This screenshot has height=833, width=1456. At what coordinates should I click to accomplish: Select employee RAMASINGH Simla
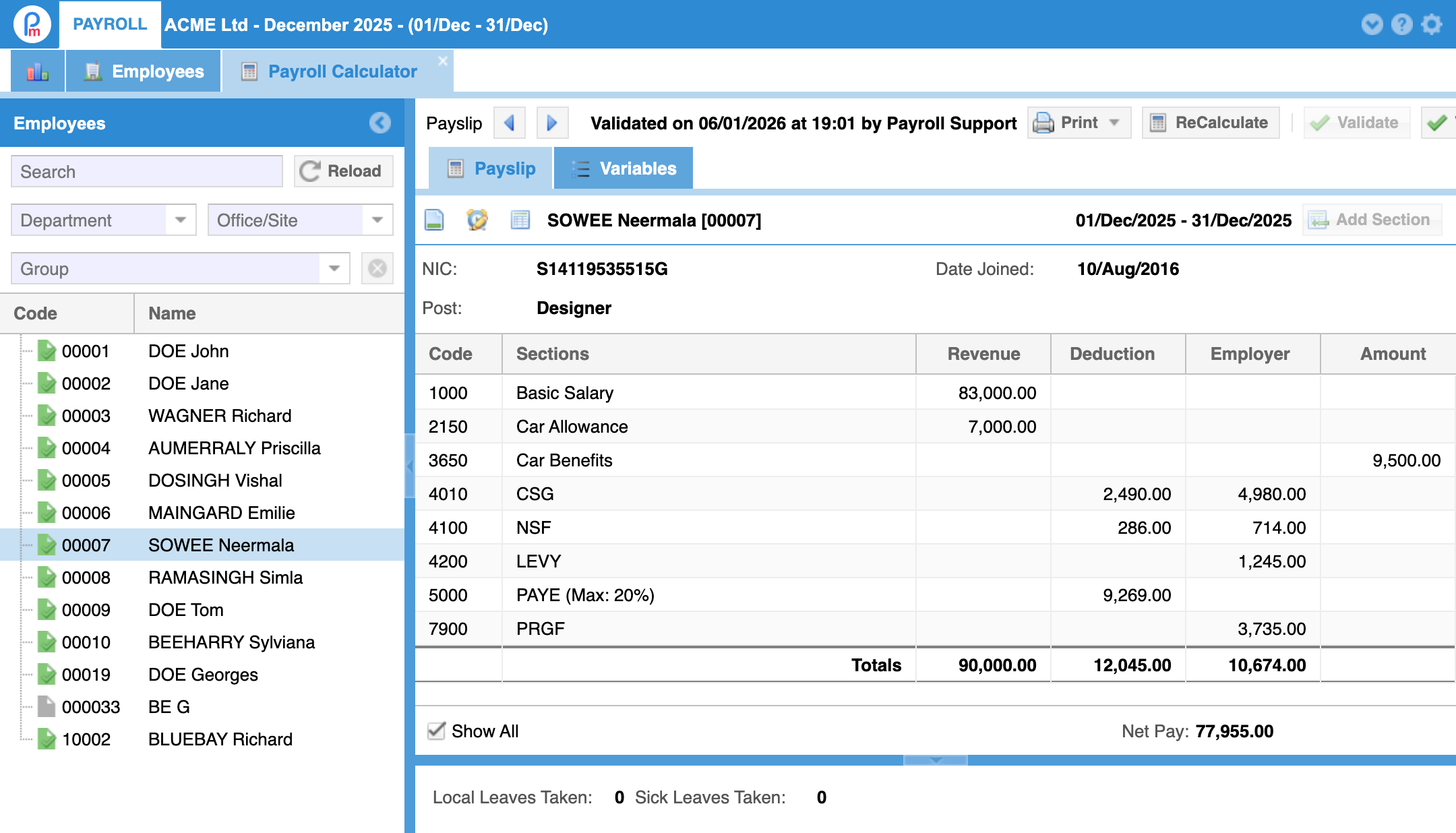click(x=202, y=578)
